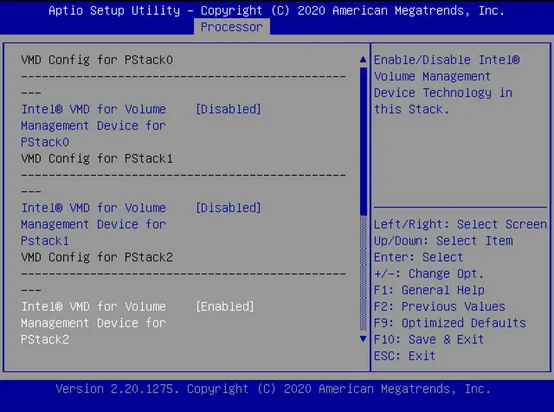The image size is (554, 412).
Task: Click 'ESC: Exit' hint
Action: tap(405, 355)
